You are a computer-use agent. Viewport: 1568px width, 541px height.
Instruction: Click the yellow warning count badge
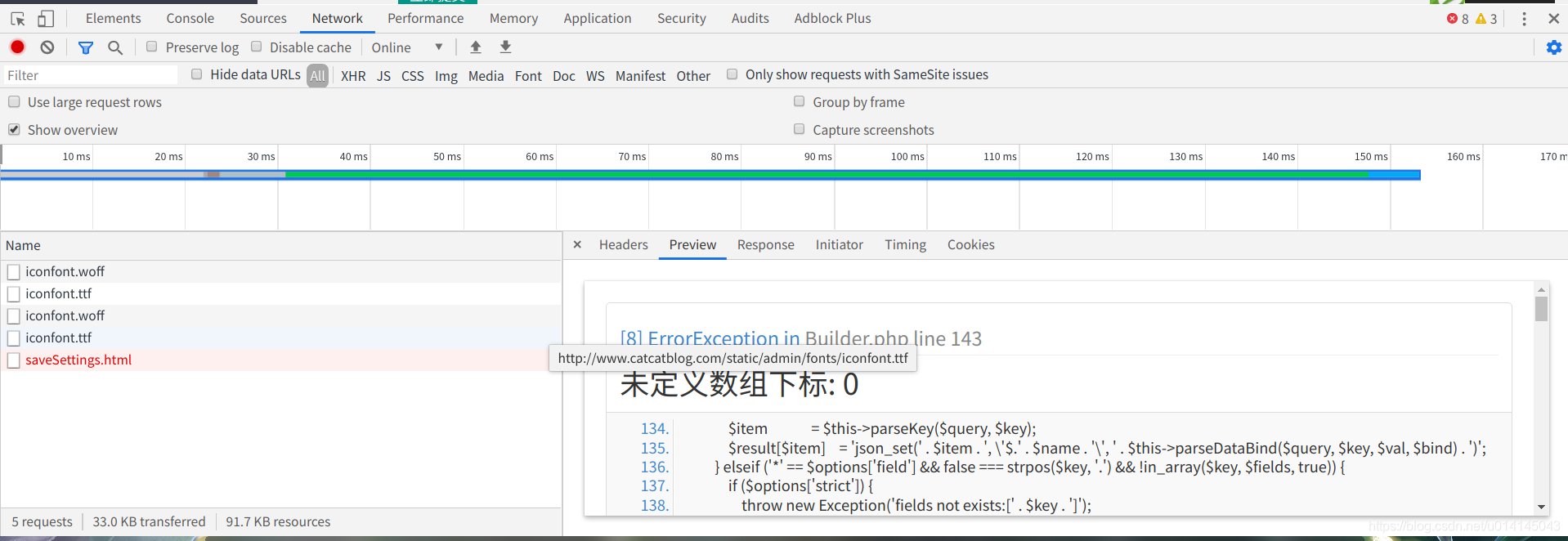pyautogui.click(x=1486, y=18)
